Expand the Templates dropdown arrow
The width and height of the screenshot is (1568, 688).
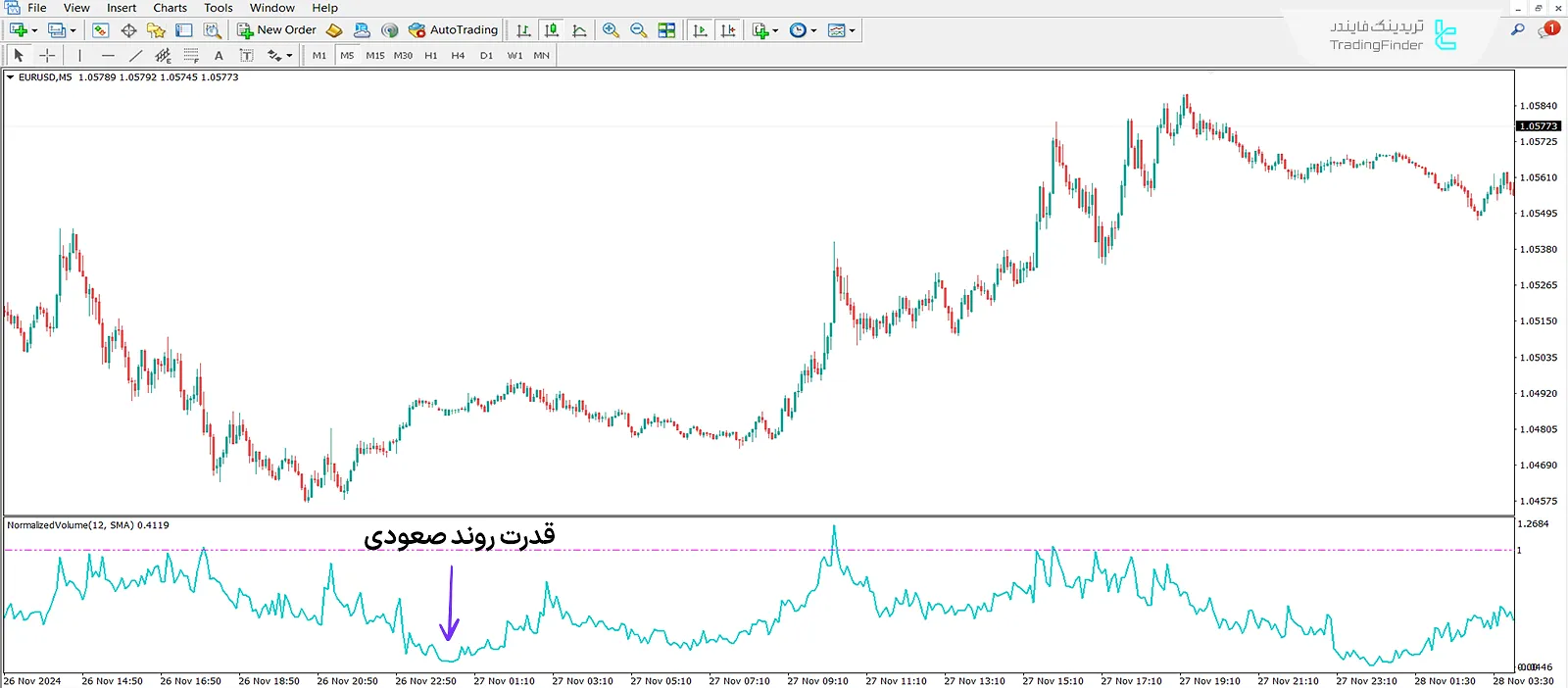[x=852, y=30]
